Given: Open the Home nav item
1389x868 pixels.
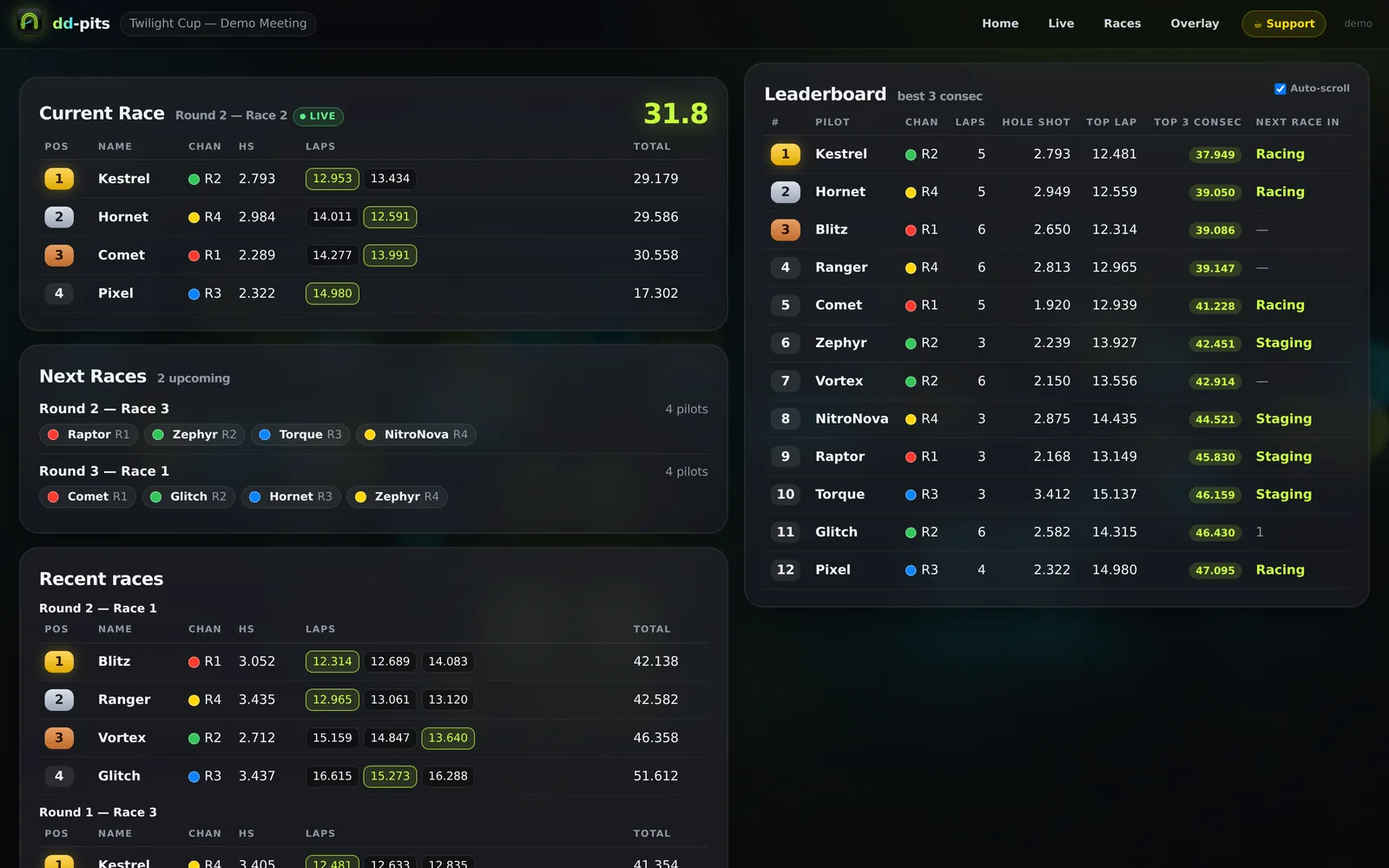Looking at the screenshot, I should click(1000, 23).
